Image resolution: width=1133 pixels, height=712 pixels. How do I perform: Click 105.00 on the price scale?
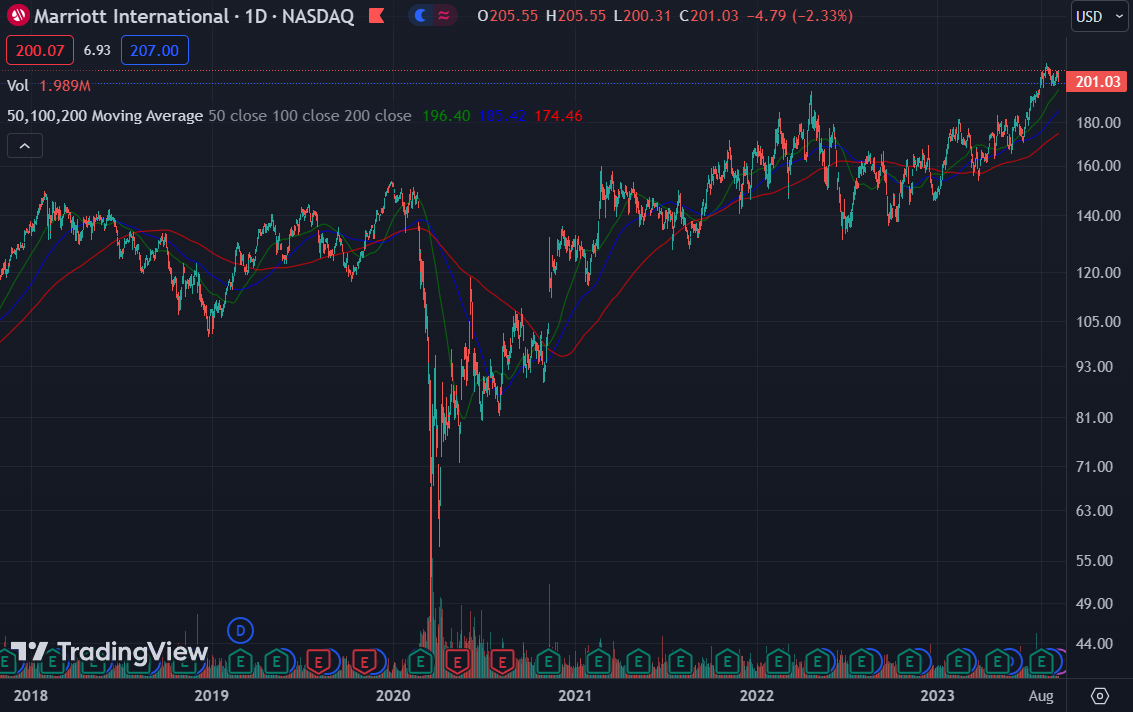click(1098, 322)
